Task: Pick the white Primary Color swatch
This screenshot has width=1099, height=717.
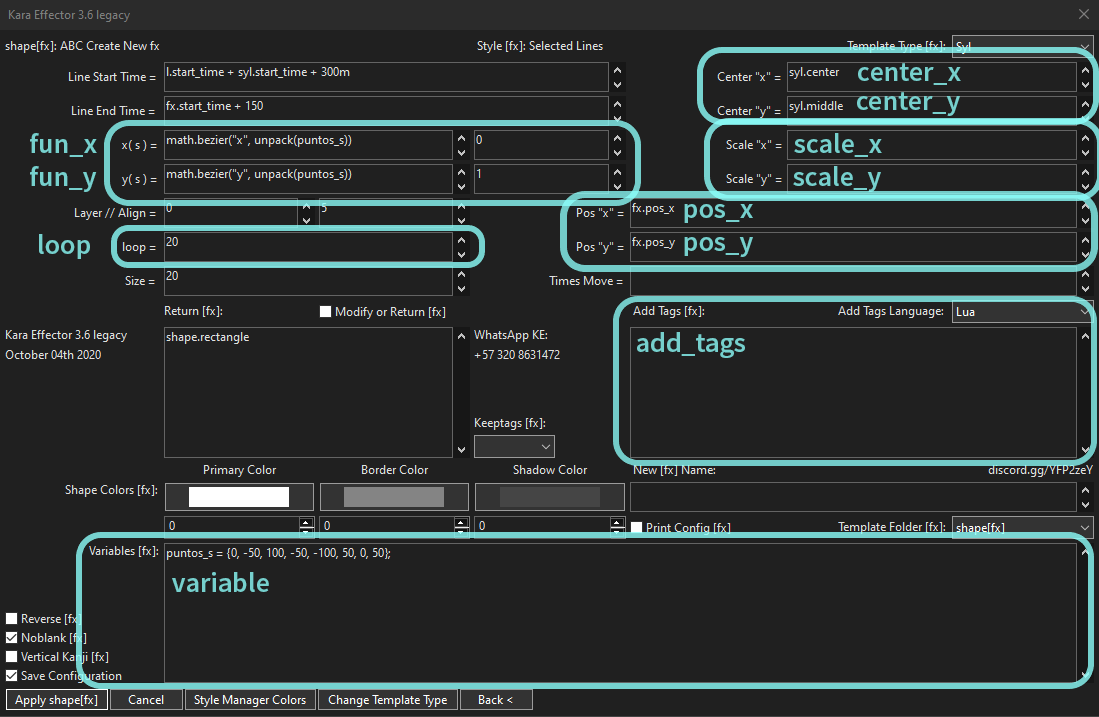Action: point(239,497)
